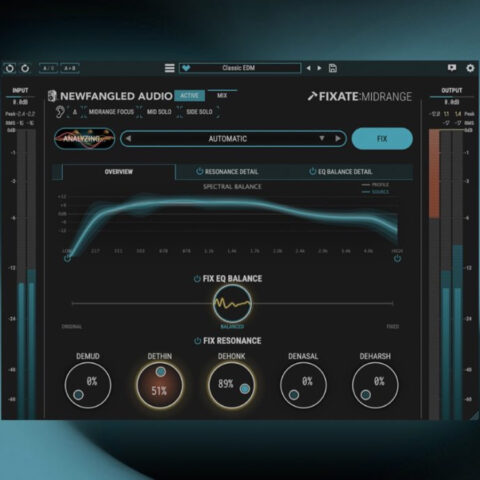Click the Analyzing button
The width and height of the screenshot is (480, 480).
pos(84,139)
